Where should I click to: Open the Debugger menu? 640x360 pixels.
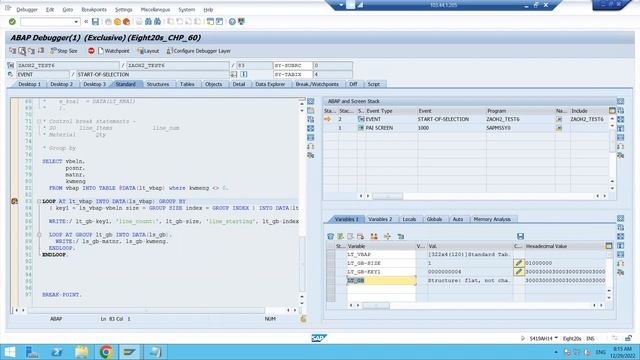pyautogui.click(x=27, y=9)
